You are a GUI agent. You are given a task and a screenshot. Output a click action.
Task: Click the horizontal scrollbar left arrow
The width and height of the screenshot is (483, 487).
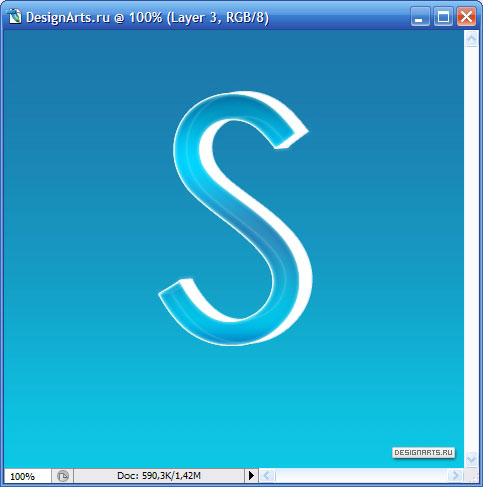(x=267, y=475)
